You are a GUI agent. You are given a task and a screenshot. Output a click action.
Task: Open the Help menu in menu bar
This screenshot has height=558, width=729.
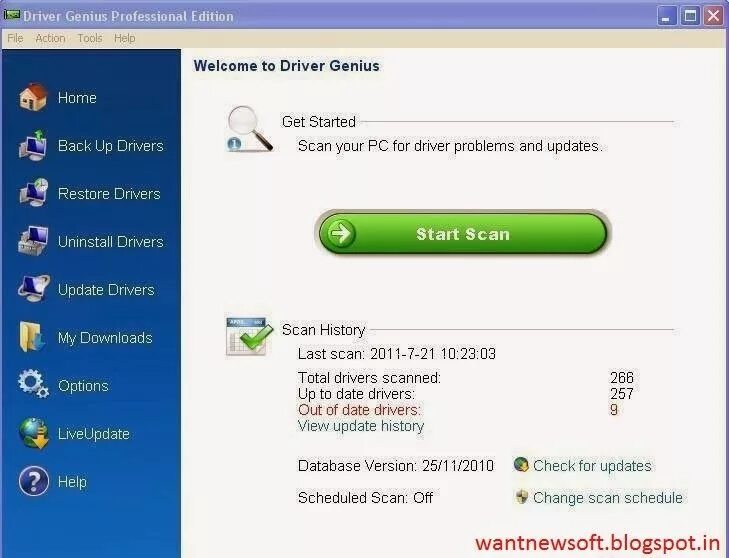coord(125,38)
